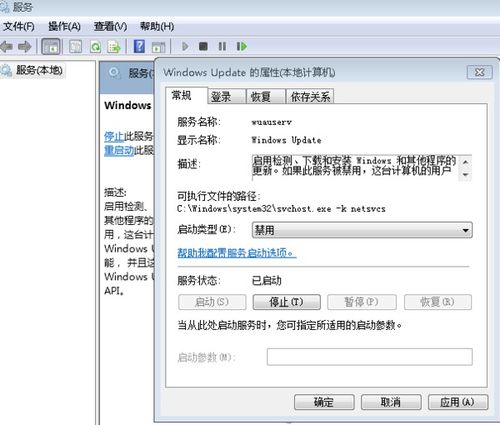Open the Help question mark icon
The height and width of the screenshot is (425, 500).
coord(139,46)
